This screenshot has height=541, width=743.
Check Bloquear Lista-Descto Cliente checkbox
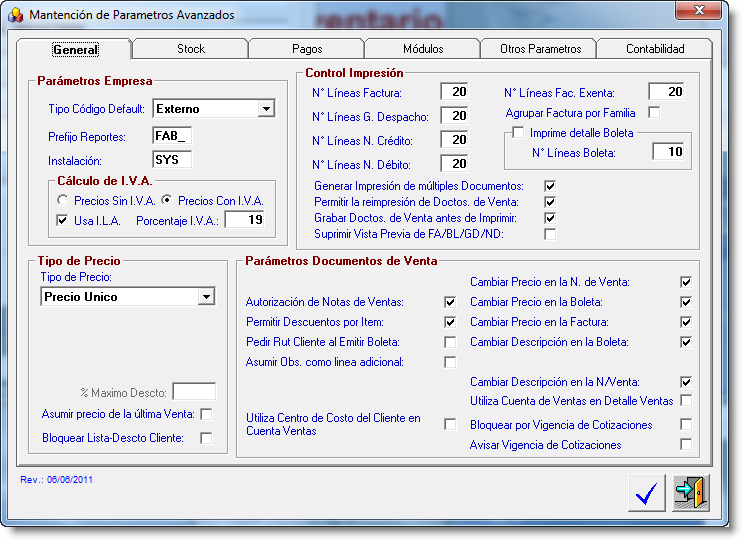206,438
